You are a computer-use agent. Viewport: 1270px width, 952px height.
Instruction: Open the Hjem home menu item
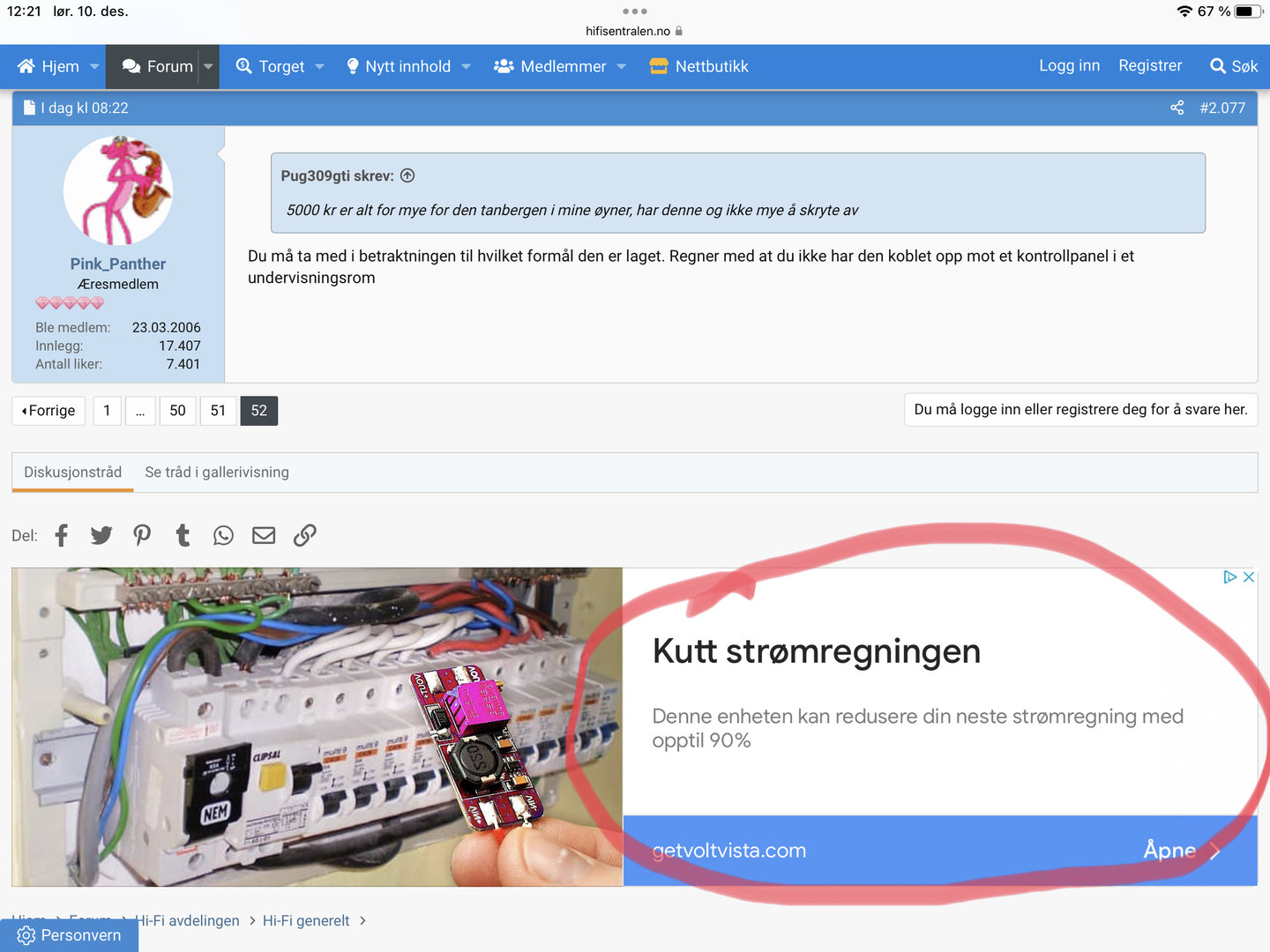click(49, 66)
